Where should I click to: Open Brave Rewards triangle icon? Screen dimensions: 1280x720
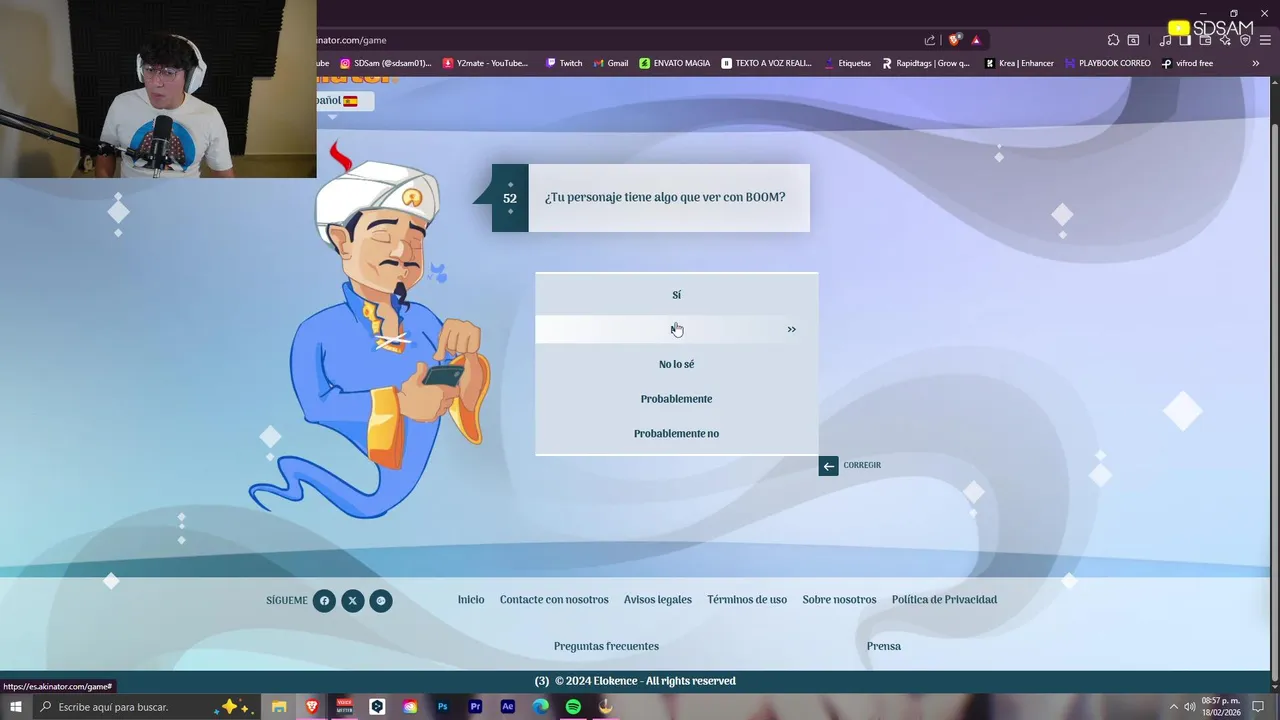coord(976,40)
